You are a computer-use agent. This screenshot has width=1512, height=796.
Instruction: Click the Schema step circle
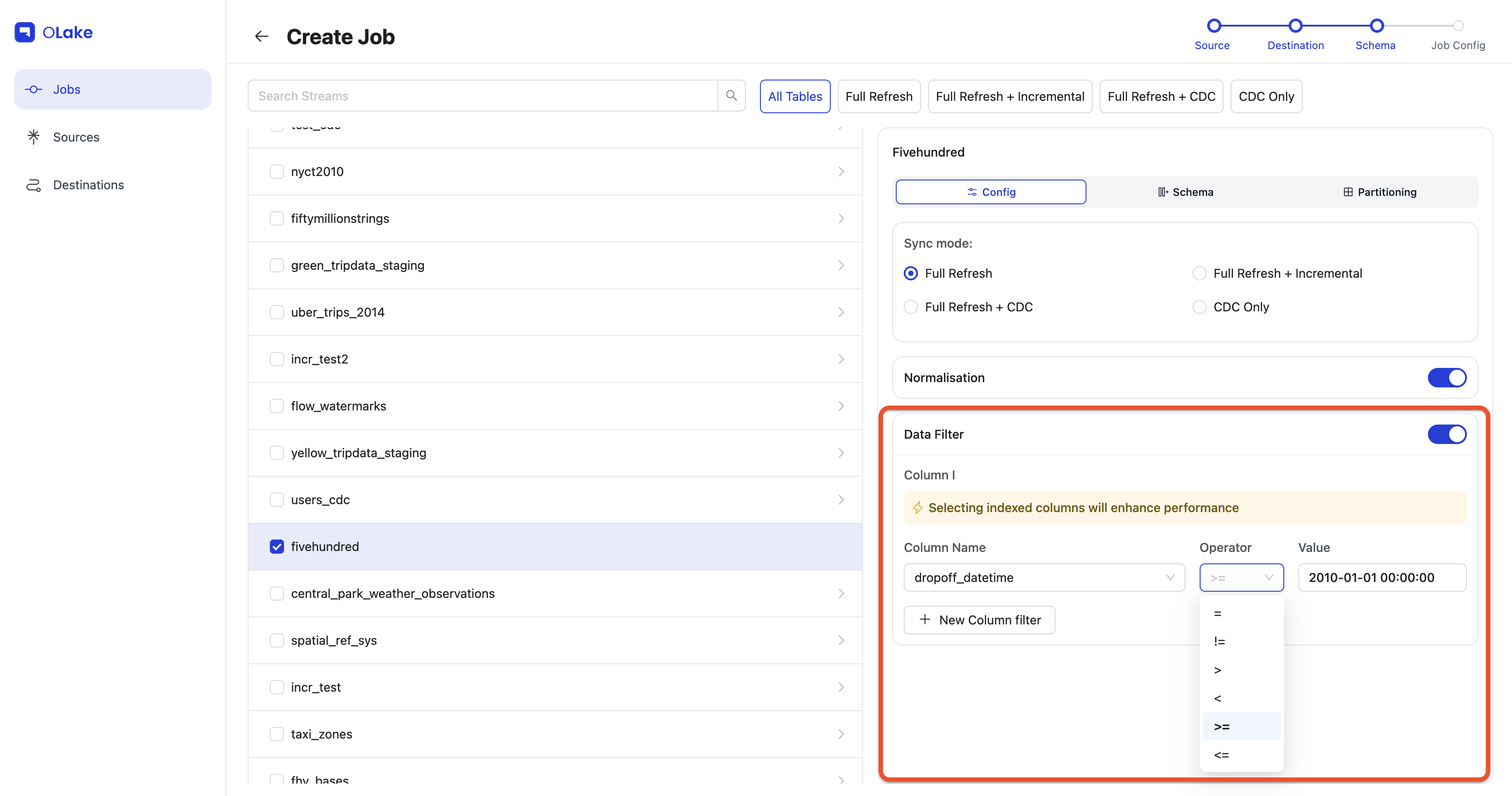(1376, 26)
